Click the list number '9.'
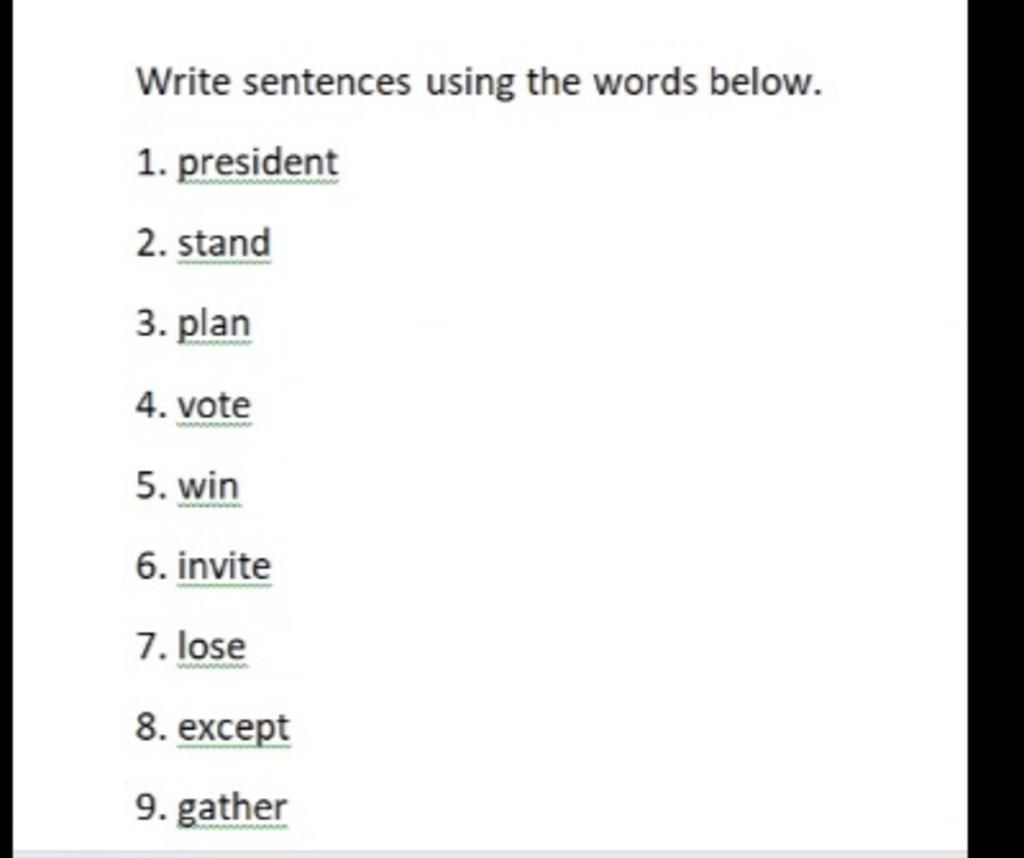Screen dimensions: 1024x858 coord(152,808)
